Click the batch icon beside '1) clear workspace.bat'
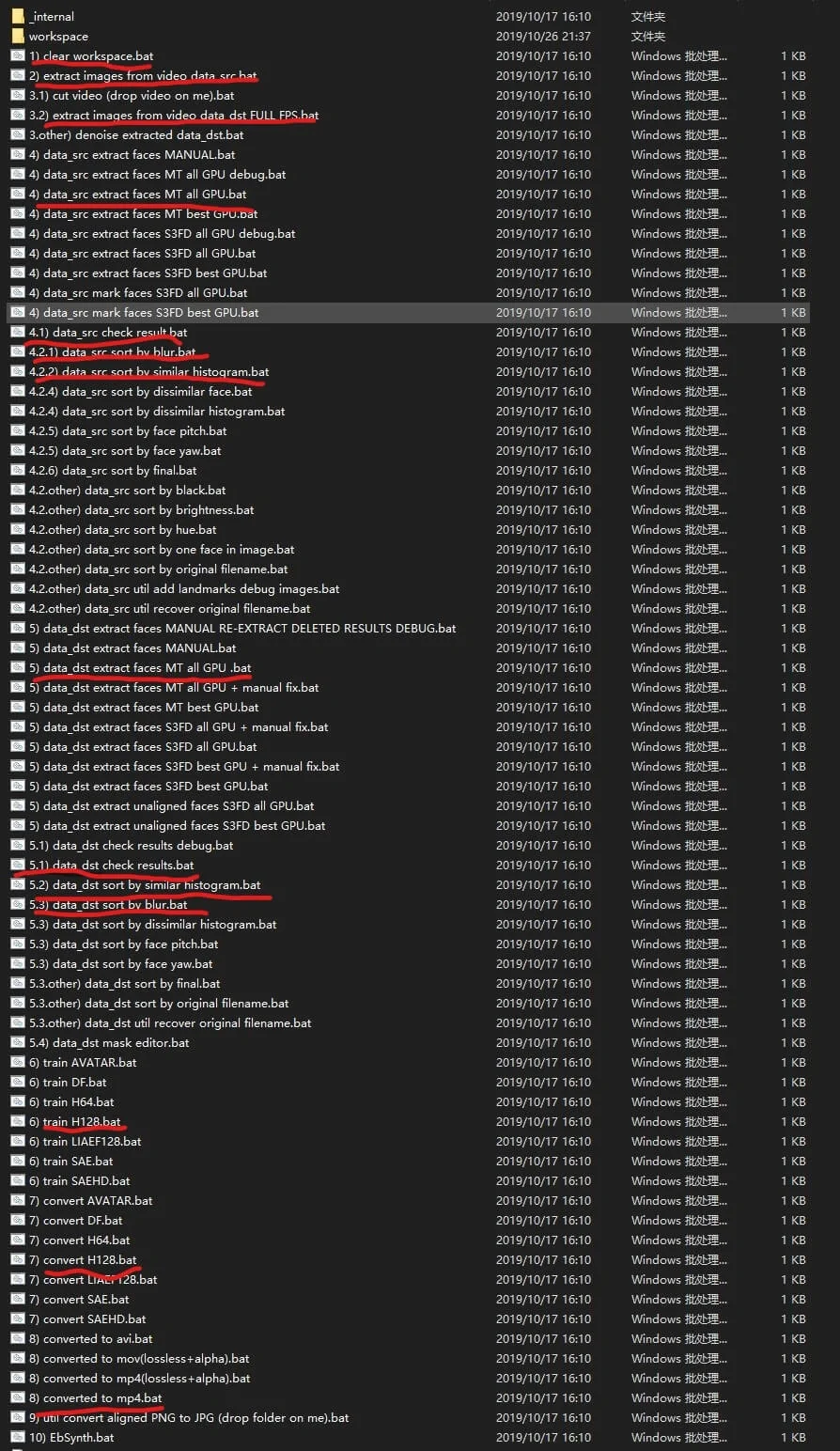840x1451 pixels. point(18,56)
